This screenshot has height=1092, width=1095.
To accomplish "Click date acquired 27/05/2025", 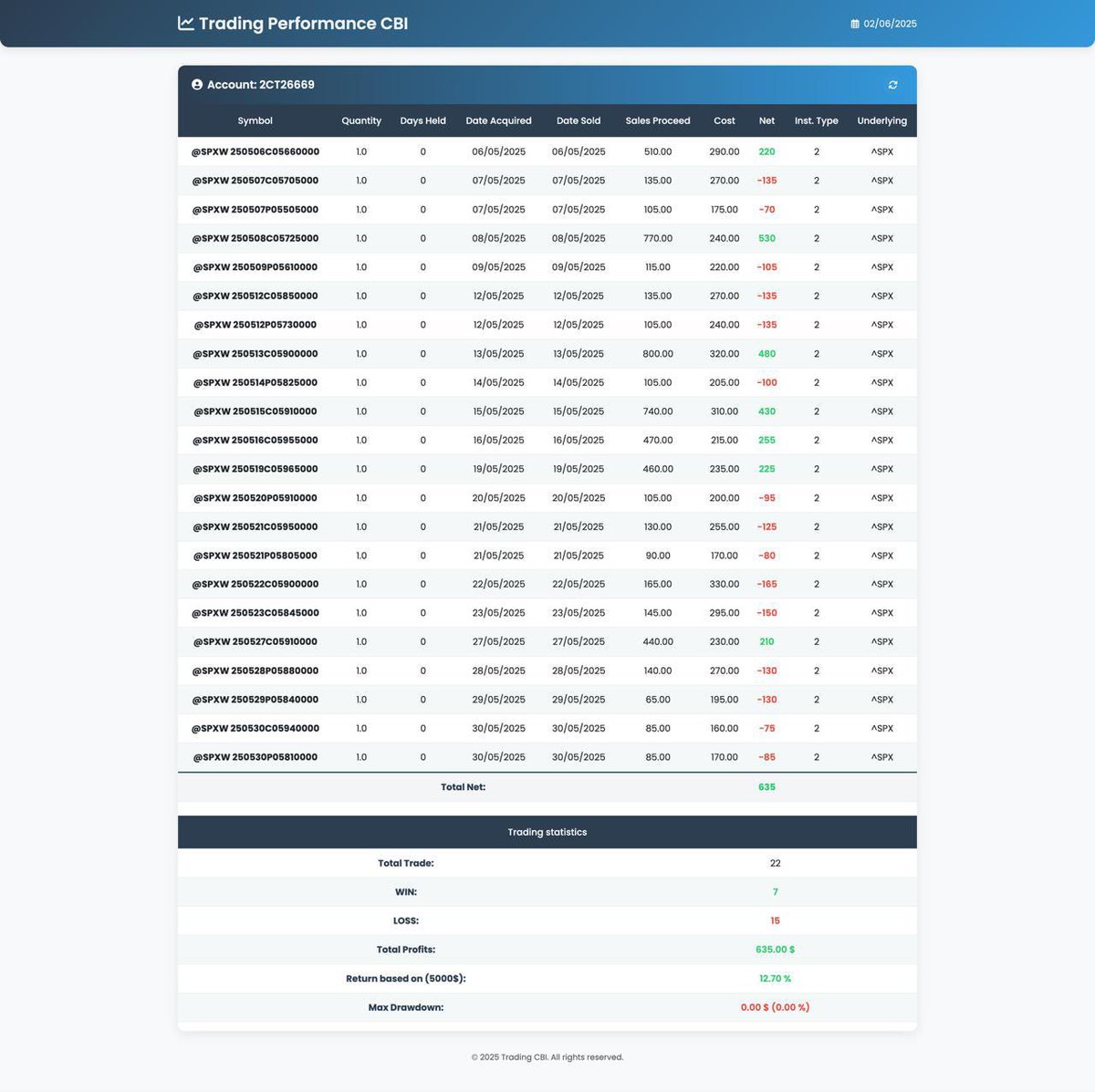I will click(x=498, y=641).
